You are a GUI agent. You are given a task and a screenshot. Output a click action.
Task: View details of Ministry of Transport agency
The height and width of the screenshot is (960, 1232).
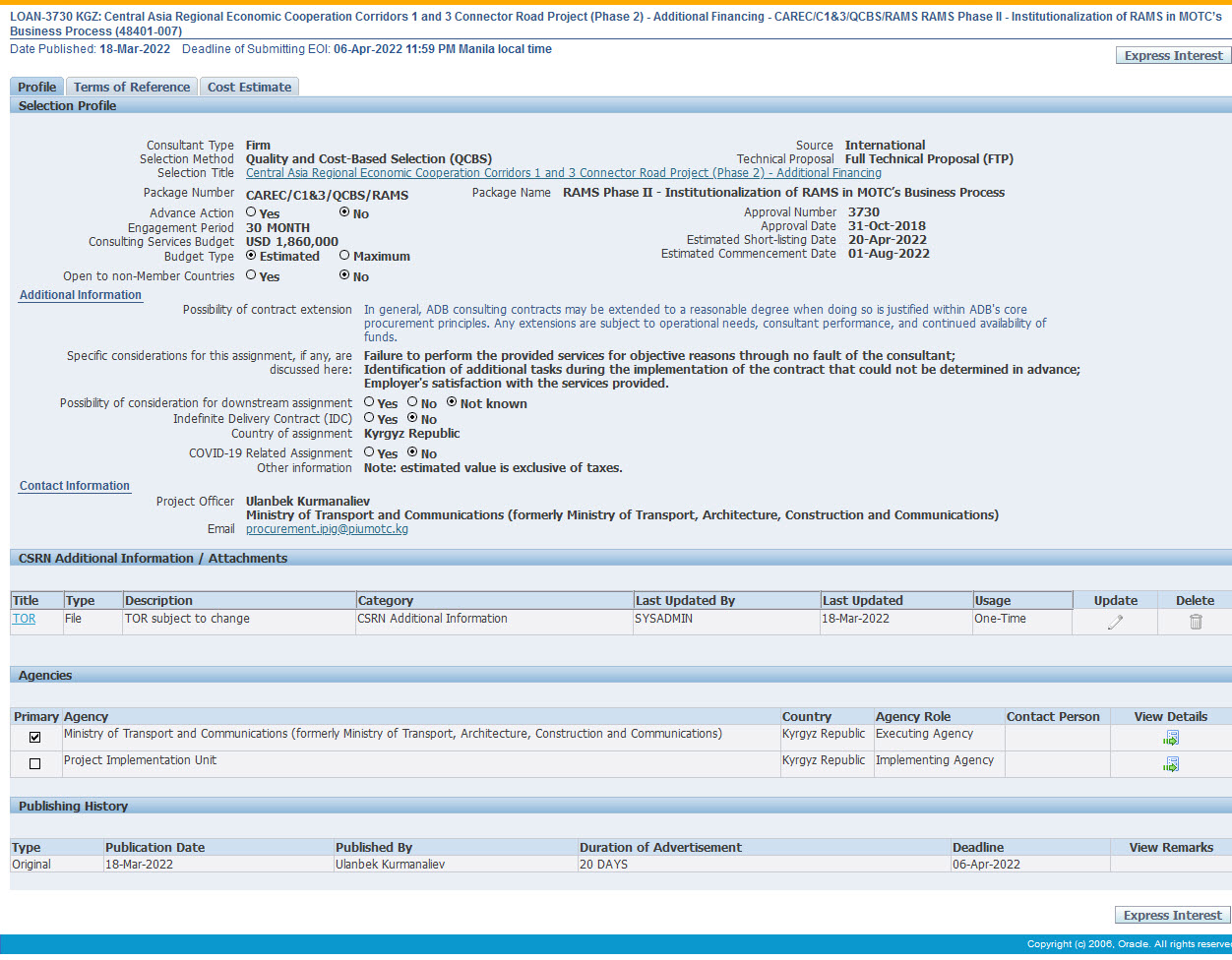pyautogui.click(x=1171, y=738)
